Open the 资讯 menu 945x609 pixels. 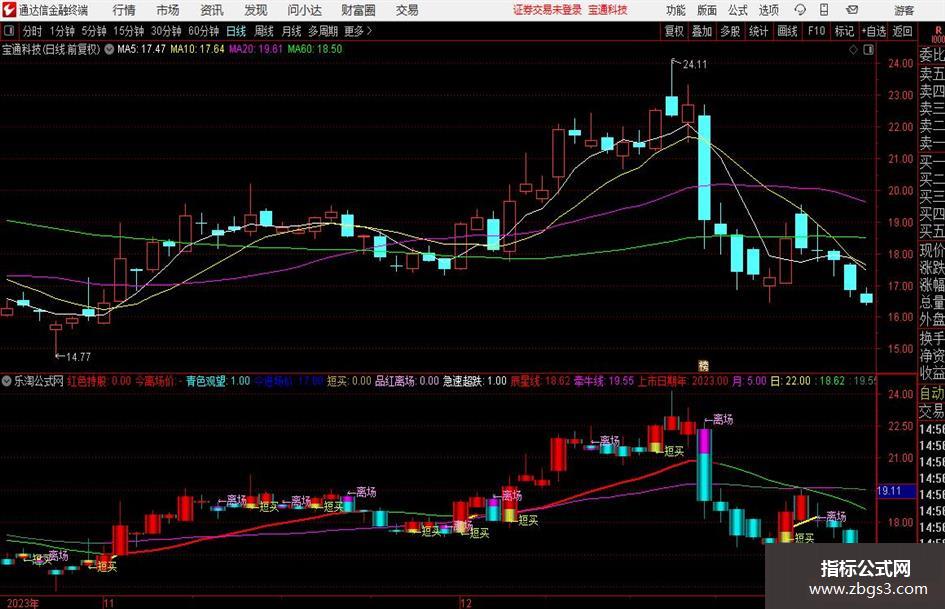coord(212,10)
